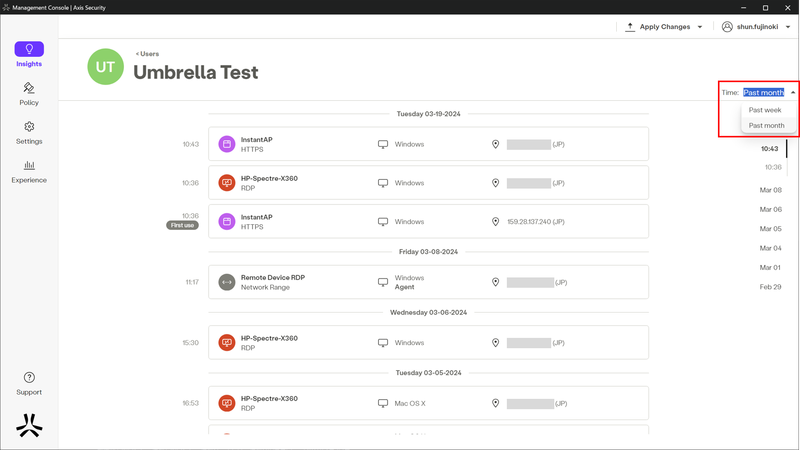Jump to Mar 04 in timeline
The width and height of the screenshot is (800, 450).
[x=770, y=248]
